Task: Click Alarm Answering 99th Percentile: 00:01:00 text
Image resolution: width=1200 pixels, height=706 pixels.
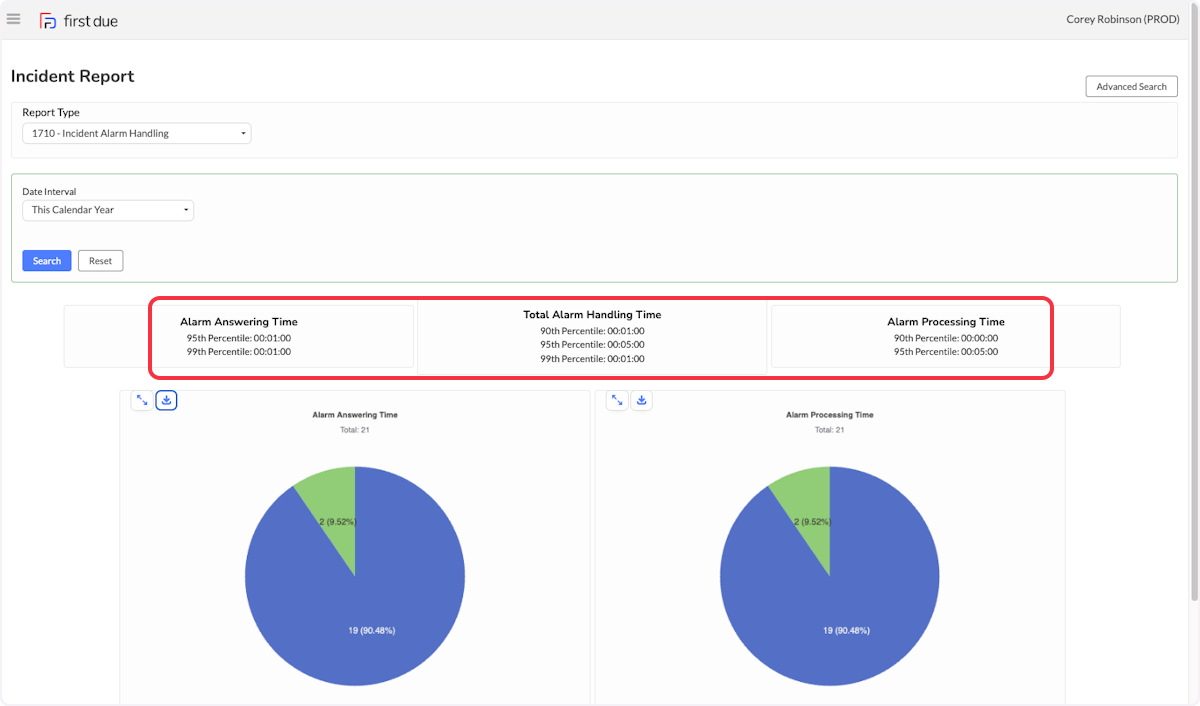Action: coord(239,352)
